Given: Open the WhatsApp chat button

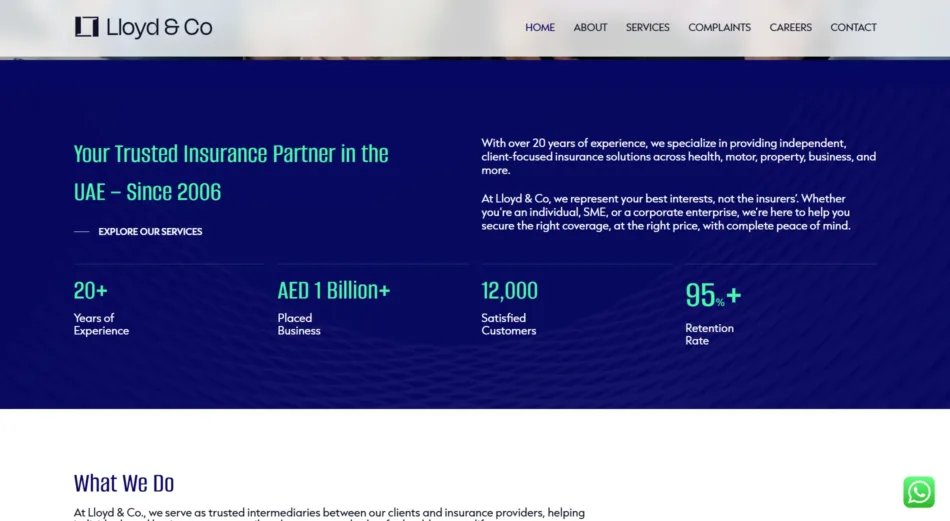Looking at the screenshot, I should pyautogui.click(x=918, y=492).
